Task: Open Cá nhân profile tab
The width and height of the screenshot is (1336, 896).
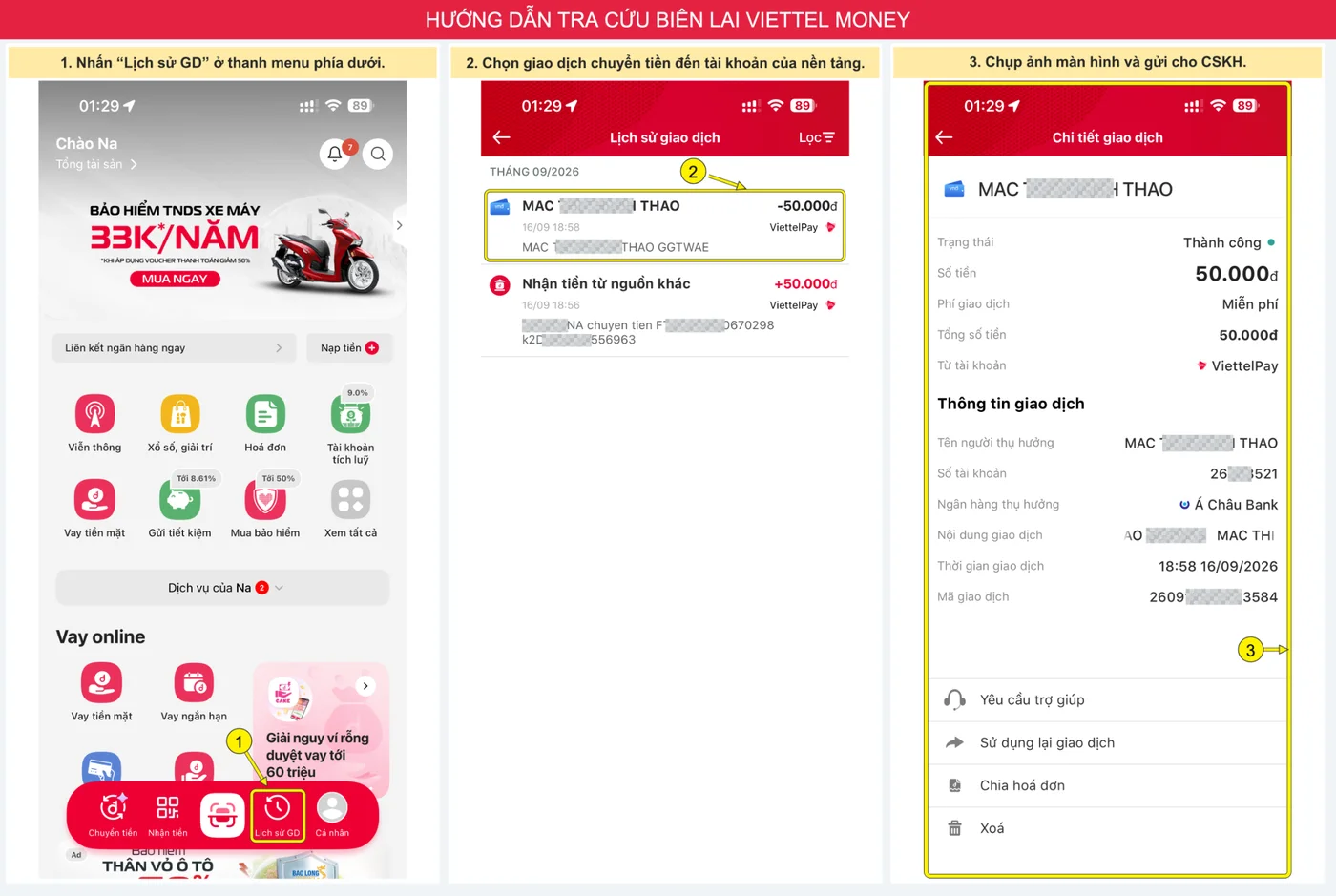Action: click(x=332, y=816)
